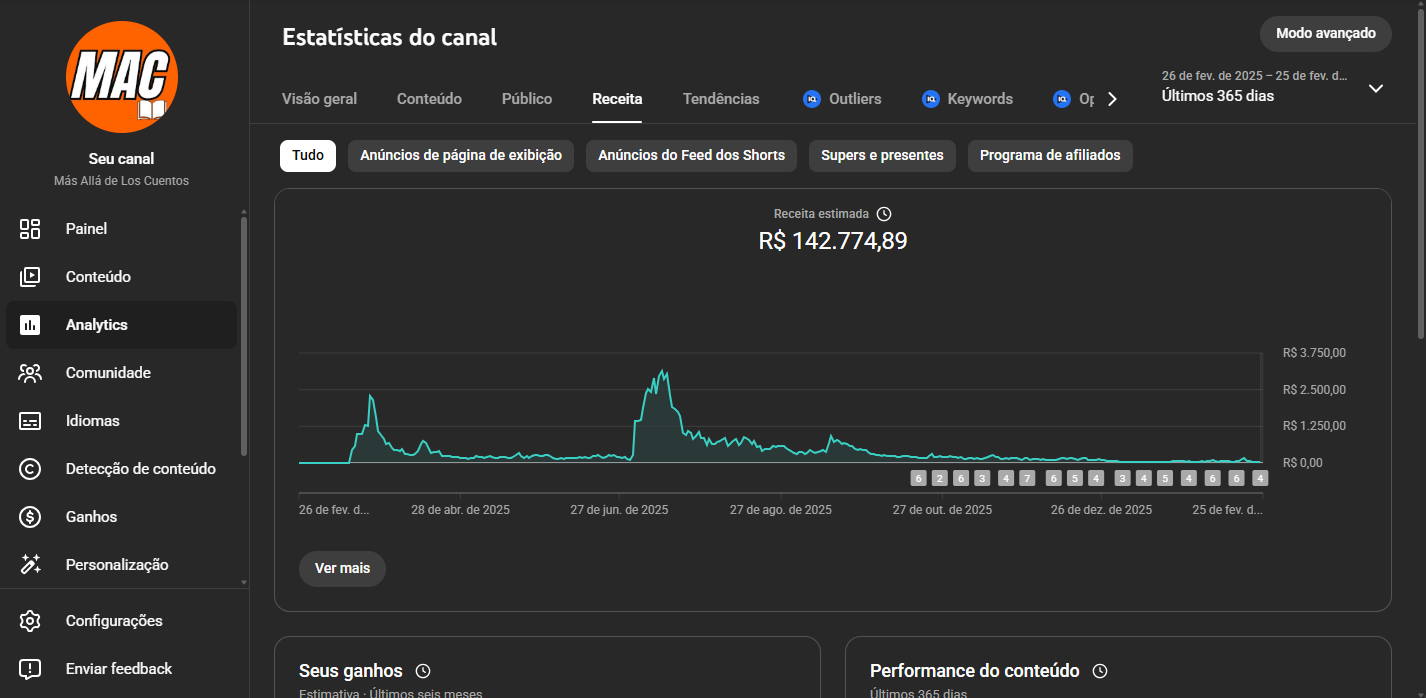Click Enviar feedback in the sidebar
The width and height of the screenshot is (1426, 698).
[x=121, y=669]
